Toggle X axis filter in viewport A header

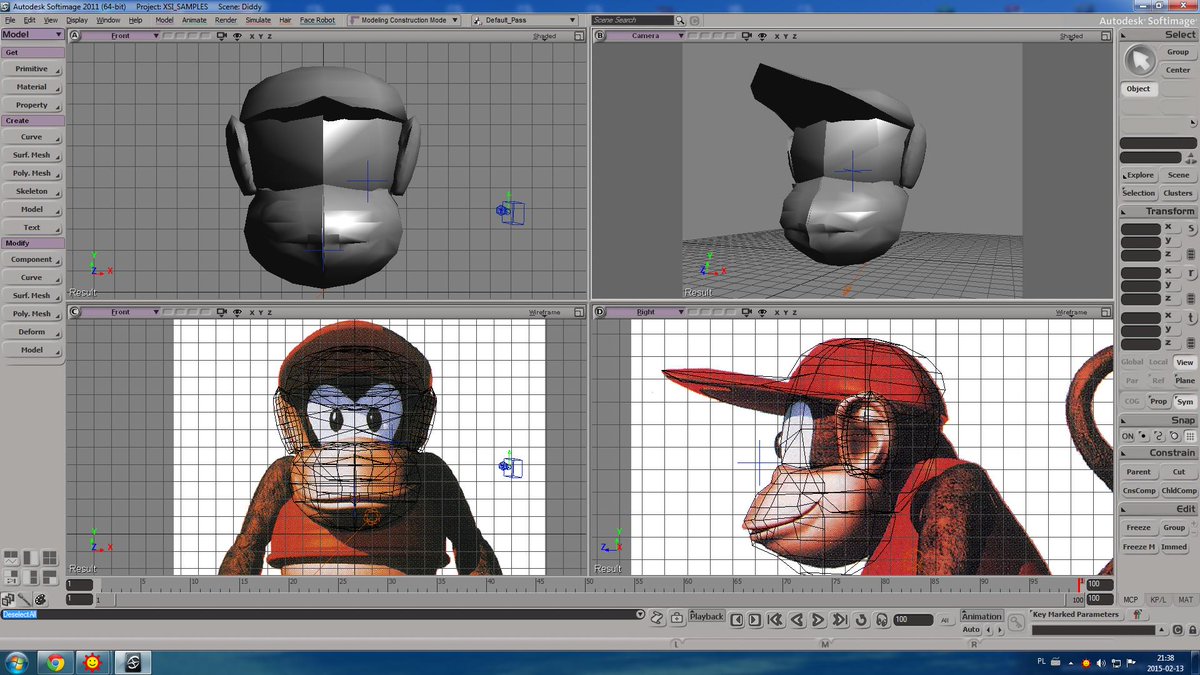(x=250, y=36)
